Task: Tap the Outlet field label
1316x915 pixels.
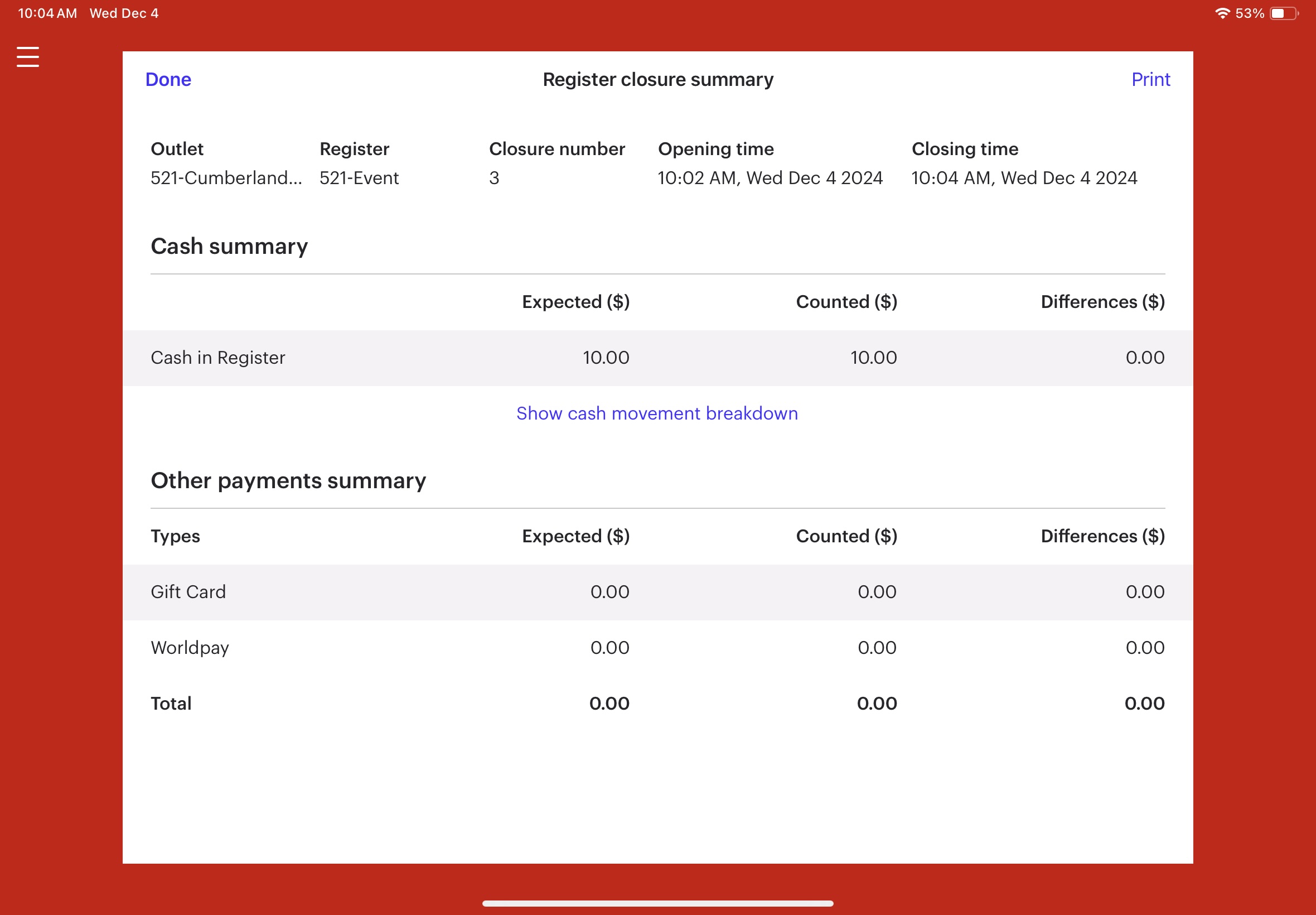Action: [177, 149]
